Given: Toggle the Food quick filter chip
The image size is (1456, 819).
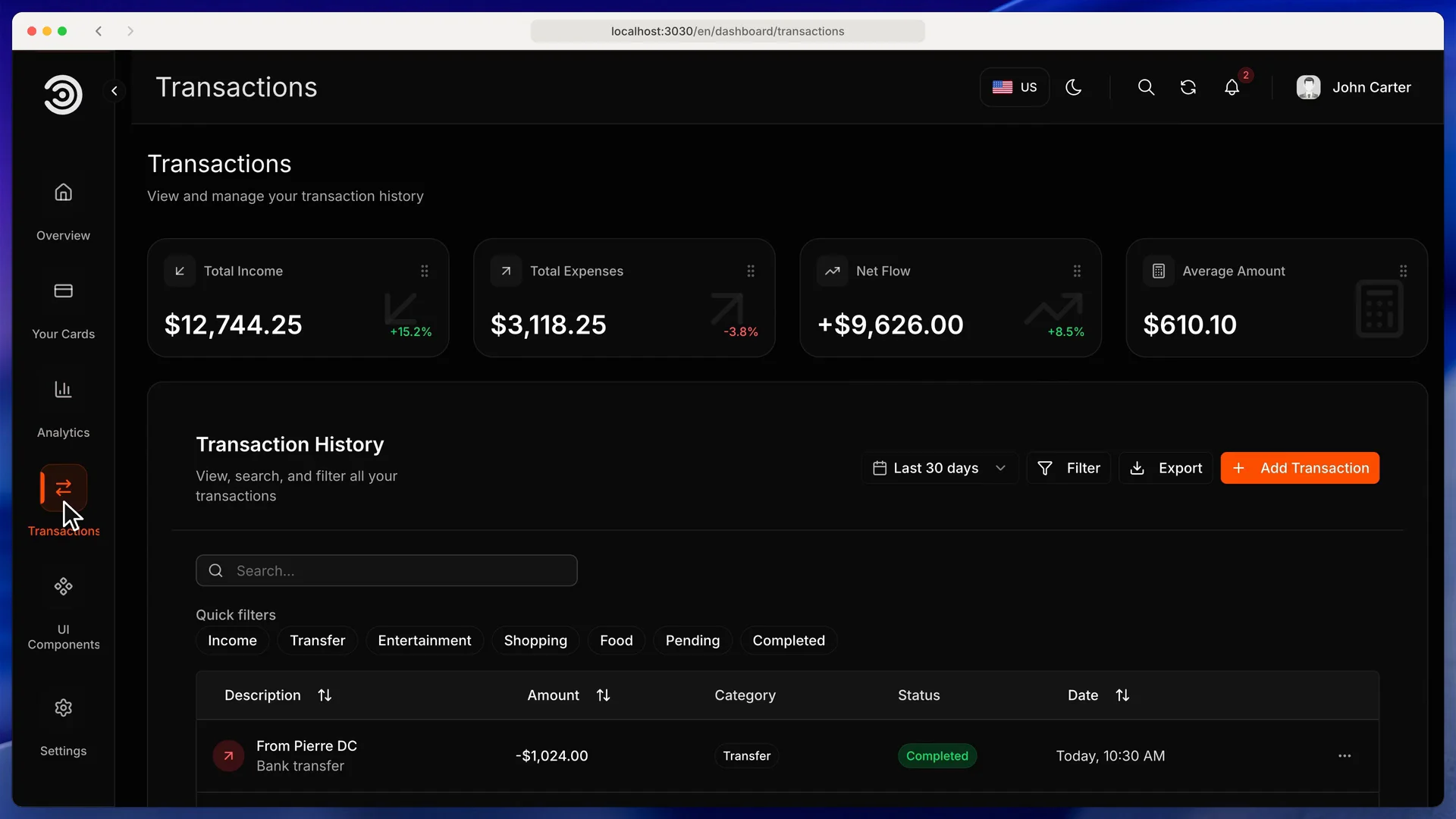Looking at the screenshot, I should pos(616,641).
